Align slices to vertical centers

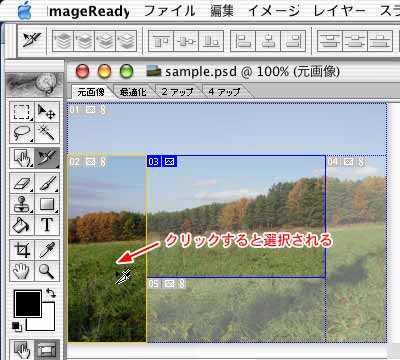coord(186,41)
